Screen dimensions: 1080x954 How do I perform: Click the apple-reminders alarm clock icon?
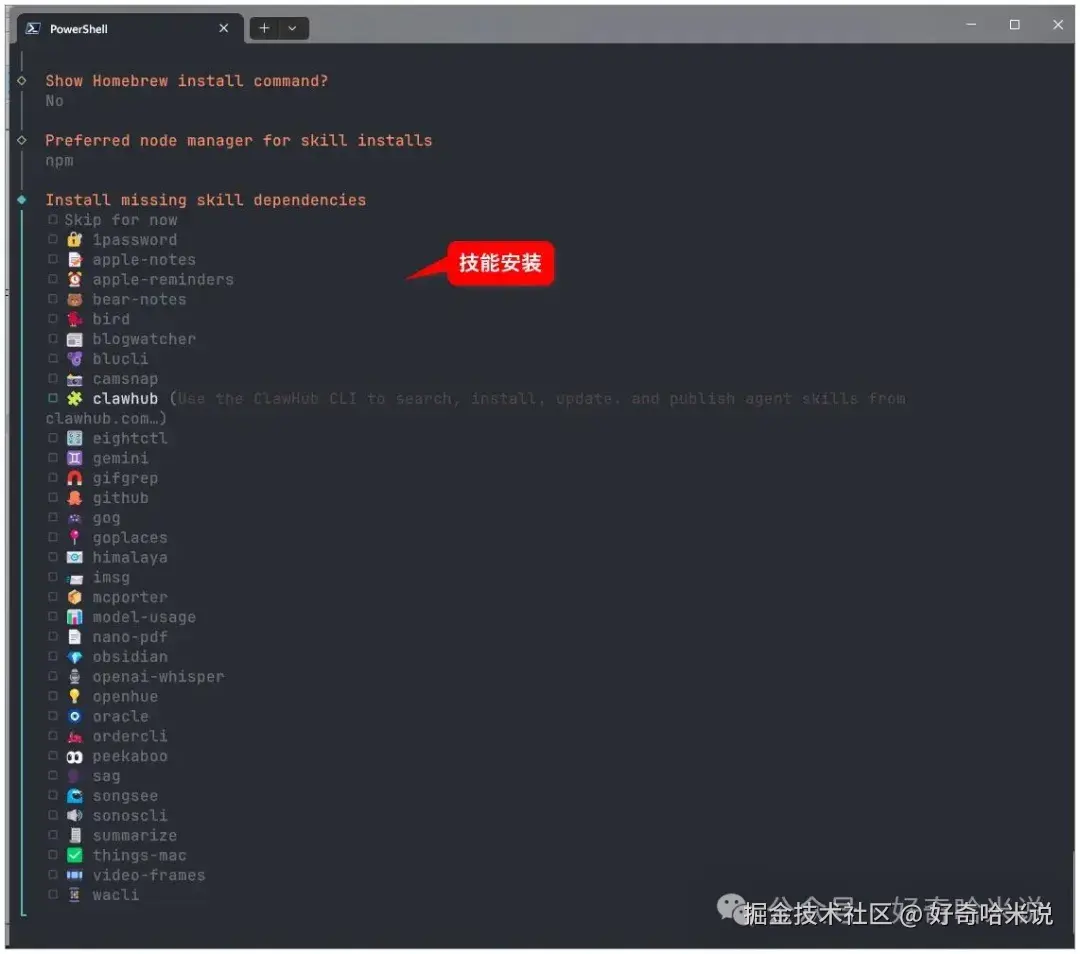point(74,280)
